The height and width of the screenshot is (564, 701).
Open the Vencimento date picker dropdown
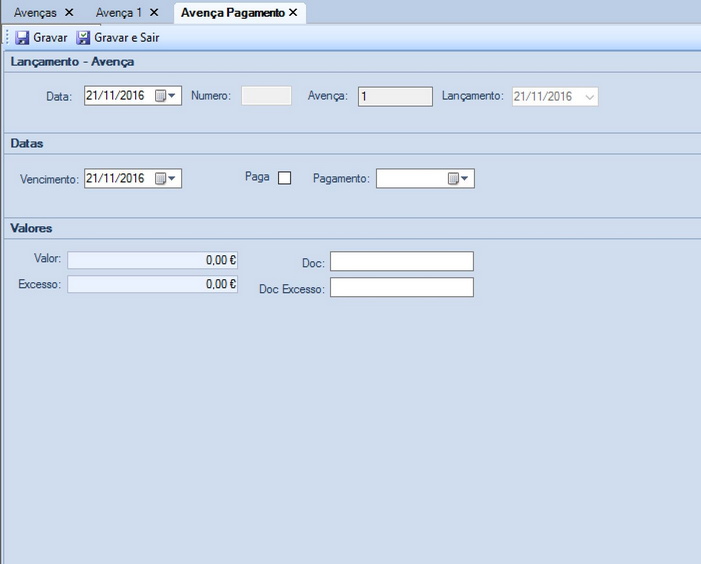pos(167,178)
